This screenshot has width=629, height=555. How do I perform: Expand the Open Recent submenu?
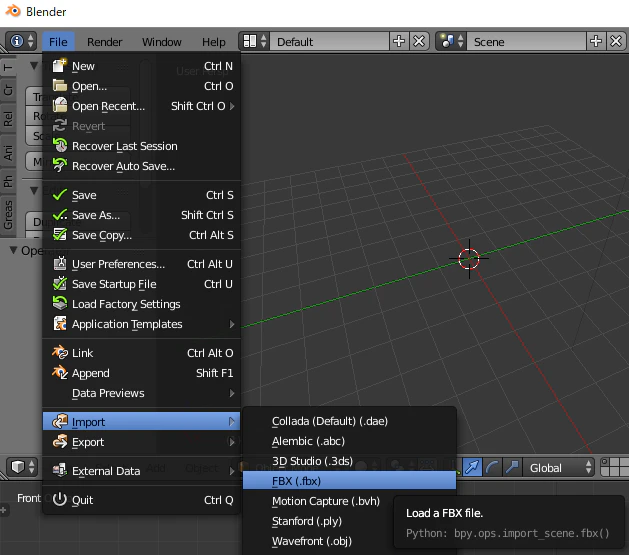[142, 106]
